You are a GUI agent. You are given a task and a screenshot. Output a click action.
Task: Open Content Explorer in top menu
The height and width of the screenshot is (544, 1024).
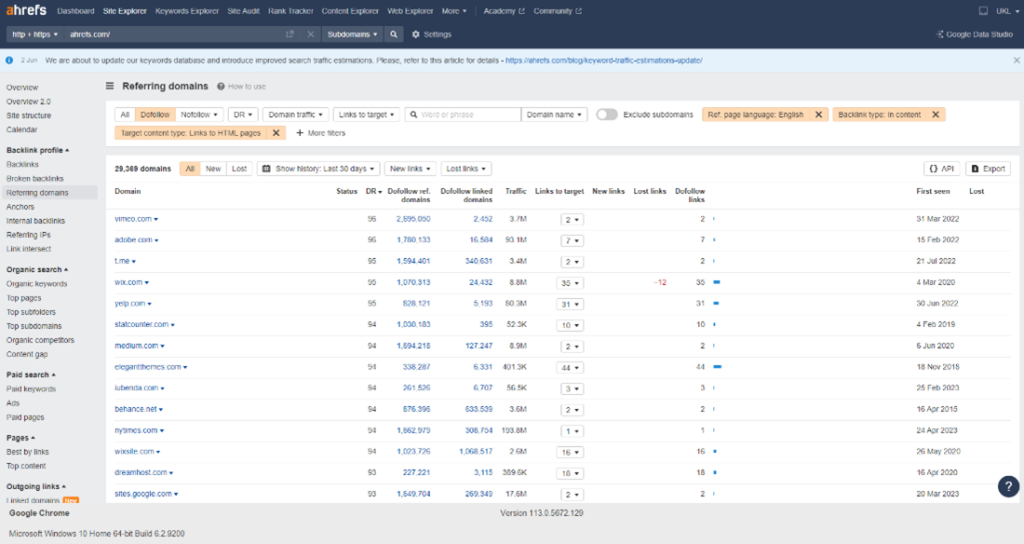[350, 11]
